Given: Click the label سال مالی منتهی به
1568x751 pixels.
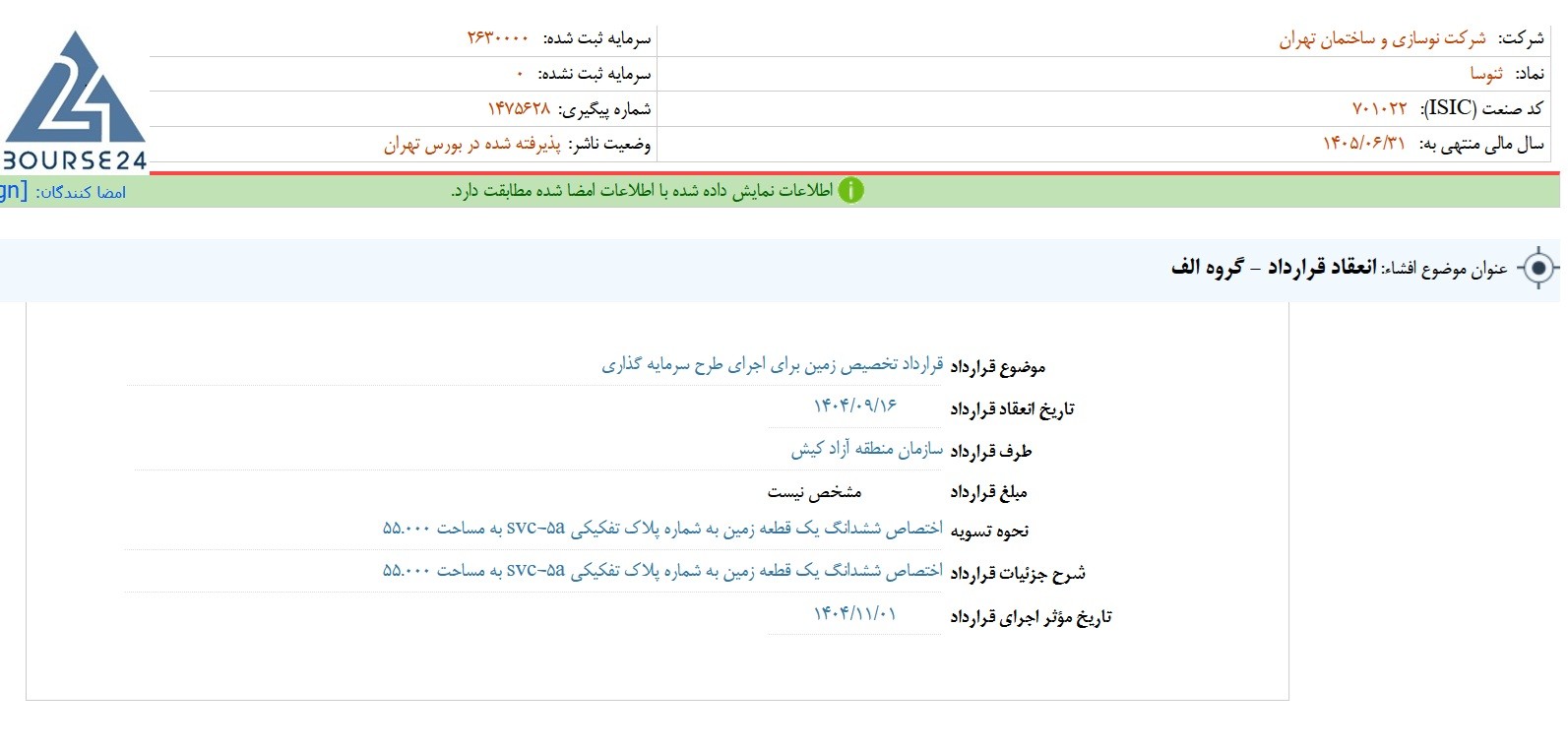Looking at the screenshot, I should point(1481,144).
